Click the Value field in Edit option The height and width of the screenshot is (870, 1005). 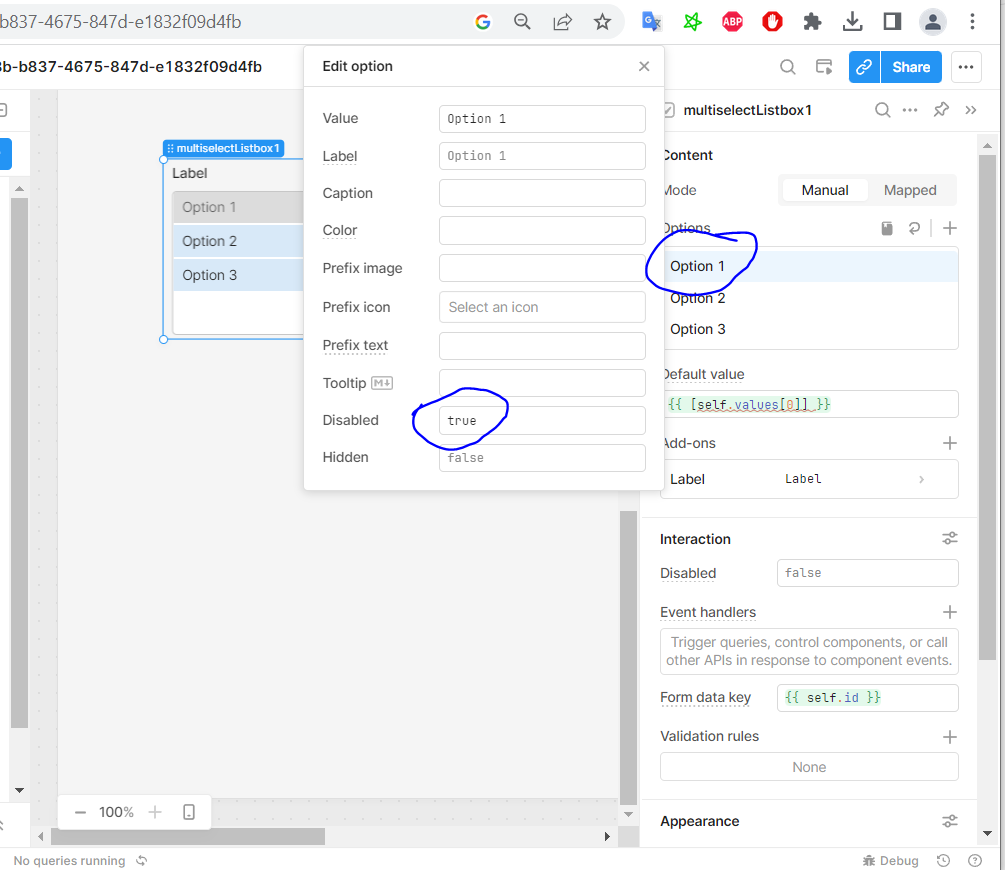(542, 119)
